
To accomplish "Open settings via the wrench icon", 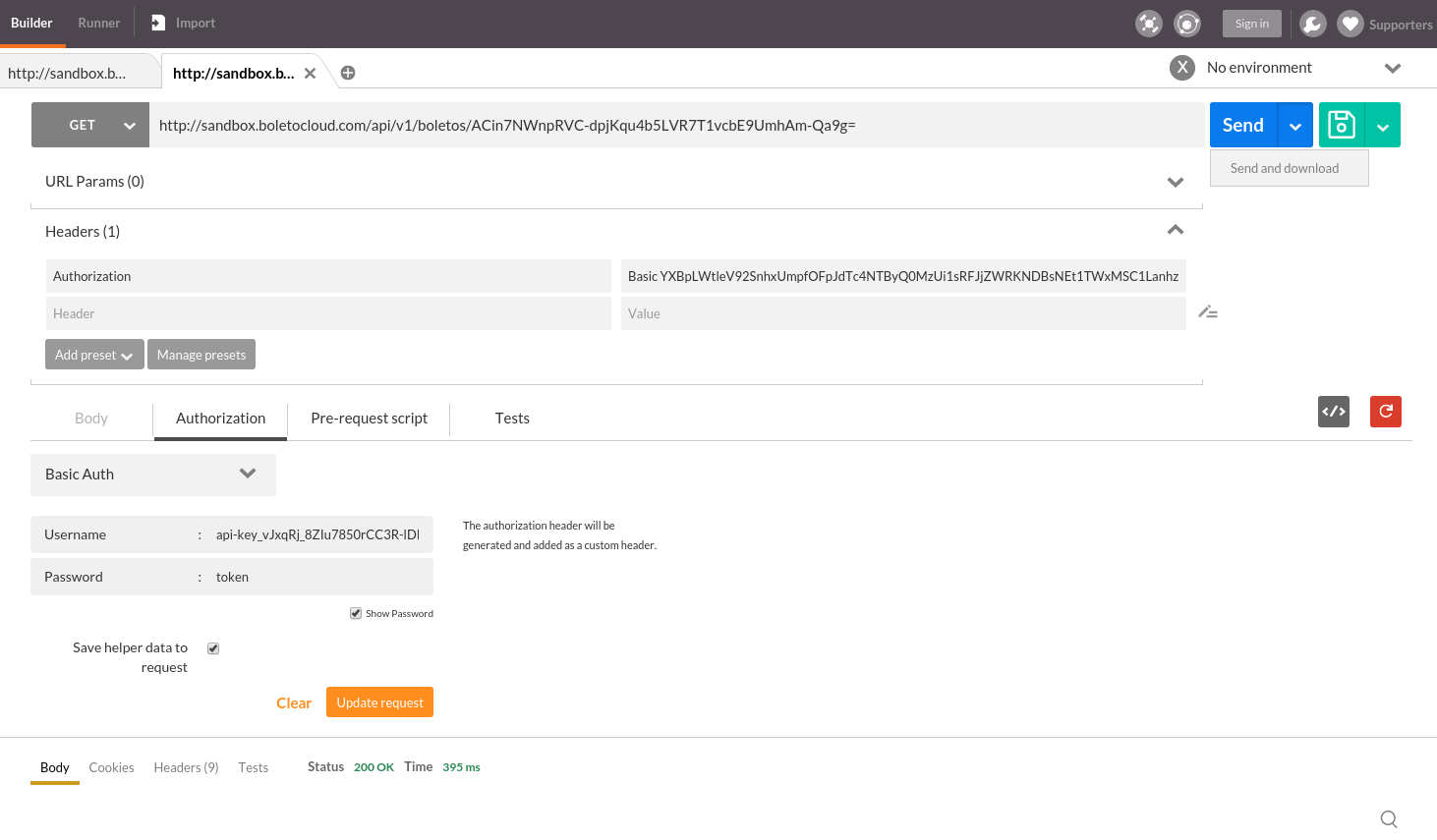I will click(x=1312, y=24).
